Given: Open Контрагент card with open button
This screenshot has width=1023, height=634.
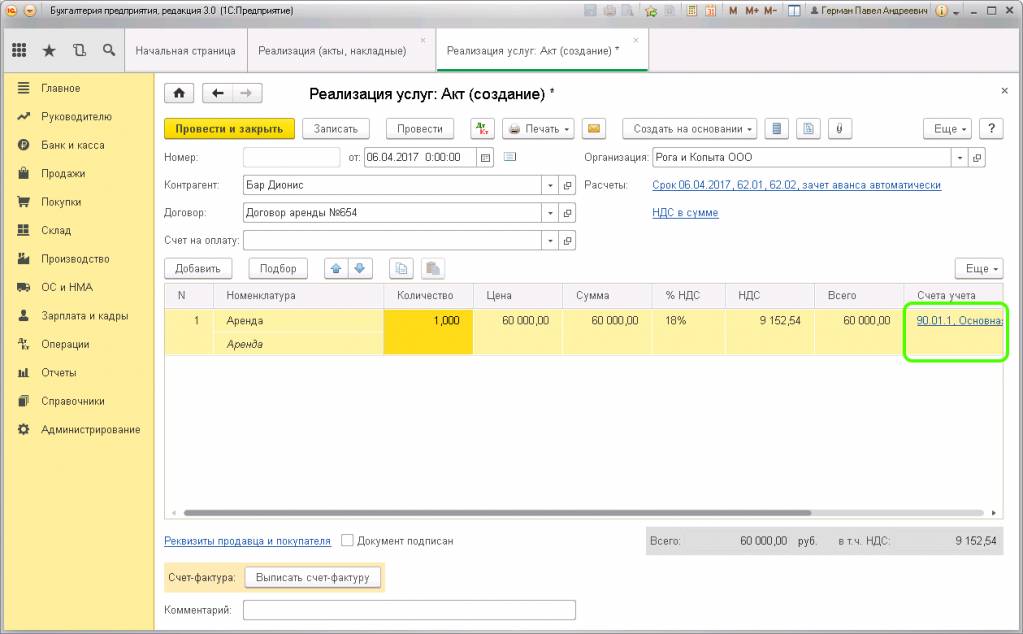Looking at the screenshot, I should coord(568,185).
